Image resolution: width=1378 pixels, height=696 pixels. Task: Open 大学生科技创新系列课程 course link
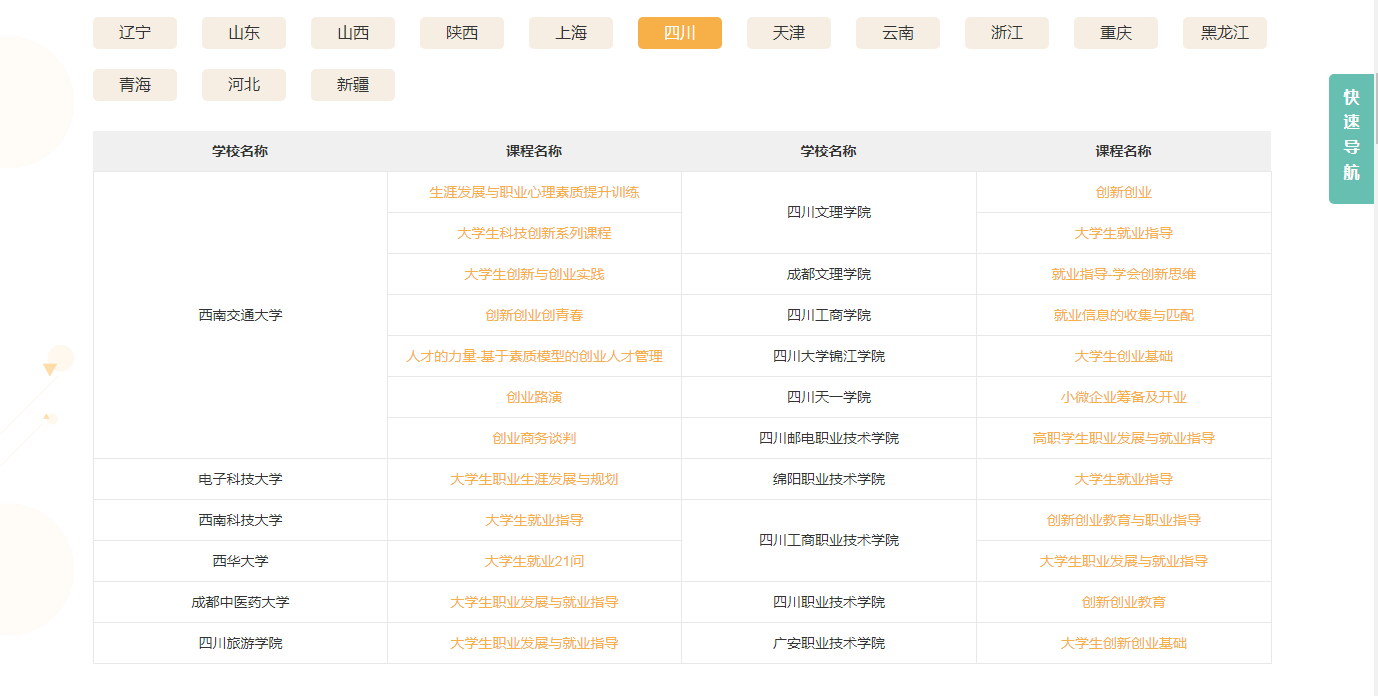pyautogui.click(x=534, y=233)
